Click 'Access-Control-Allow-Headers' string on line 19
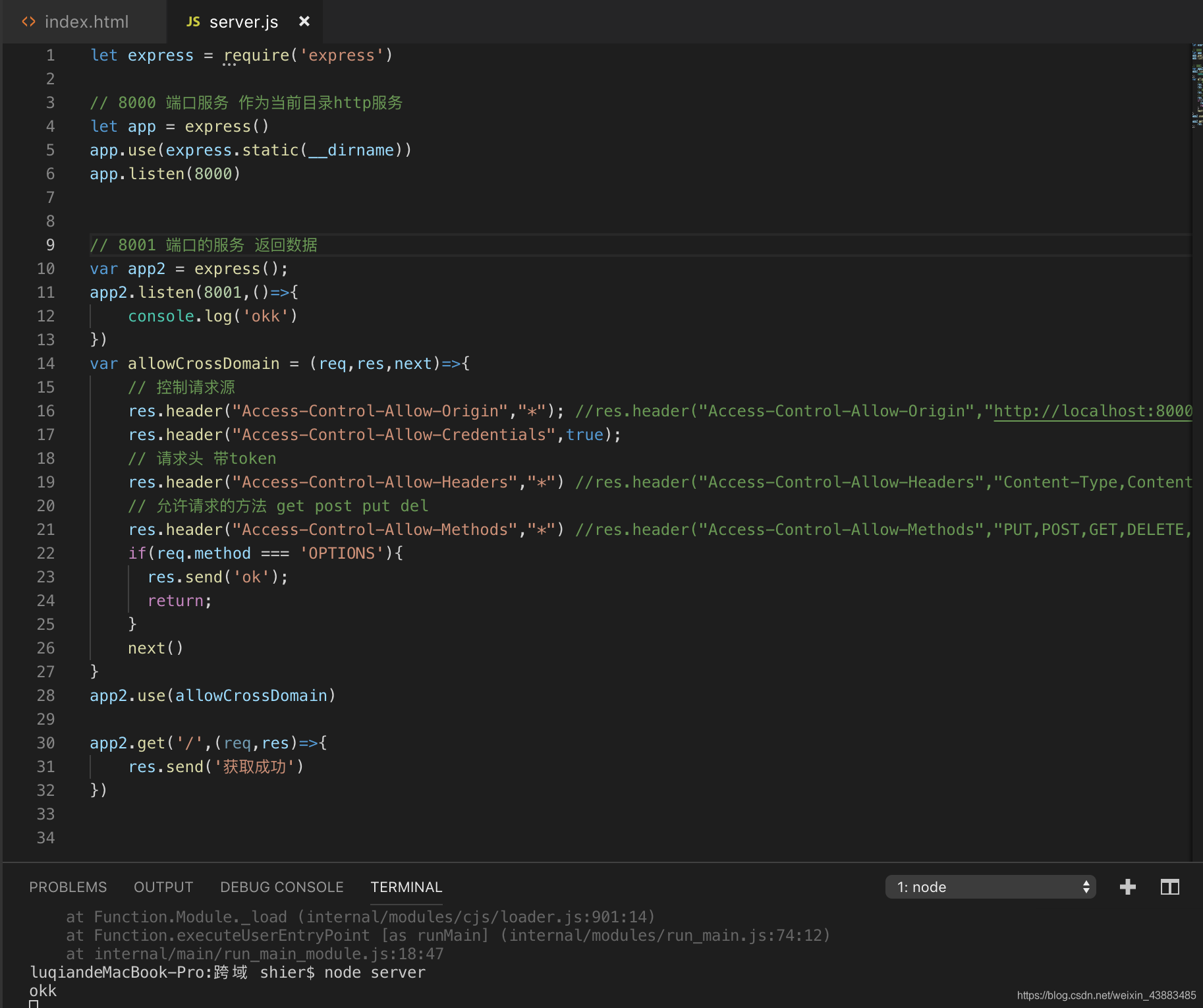1203x1008 pixels. point(375,482)
